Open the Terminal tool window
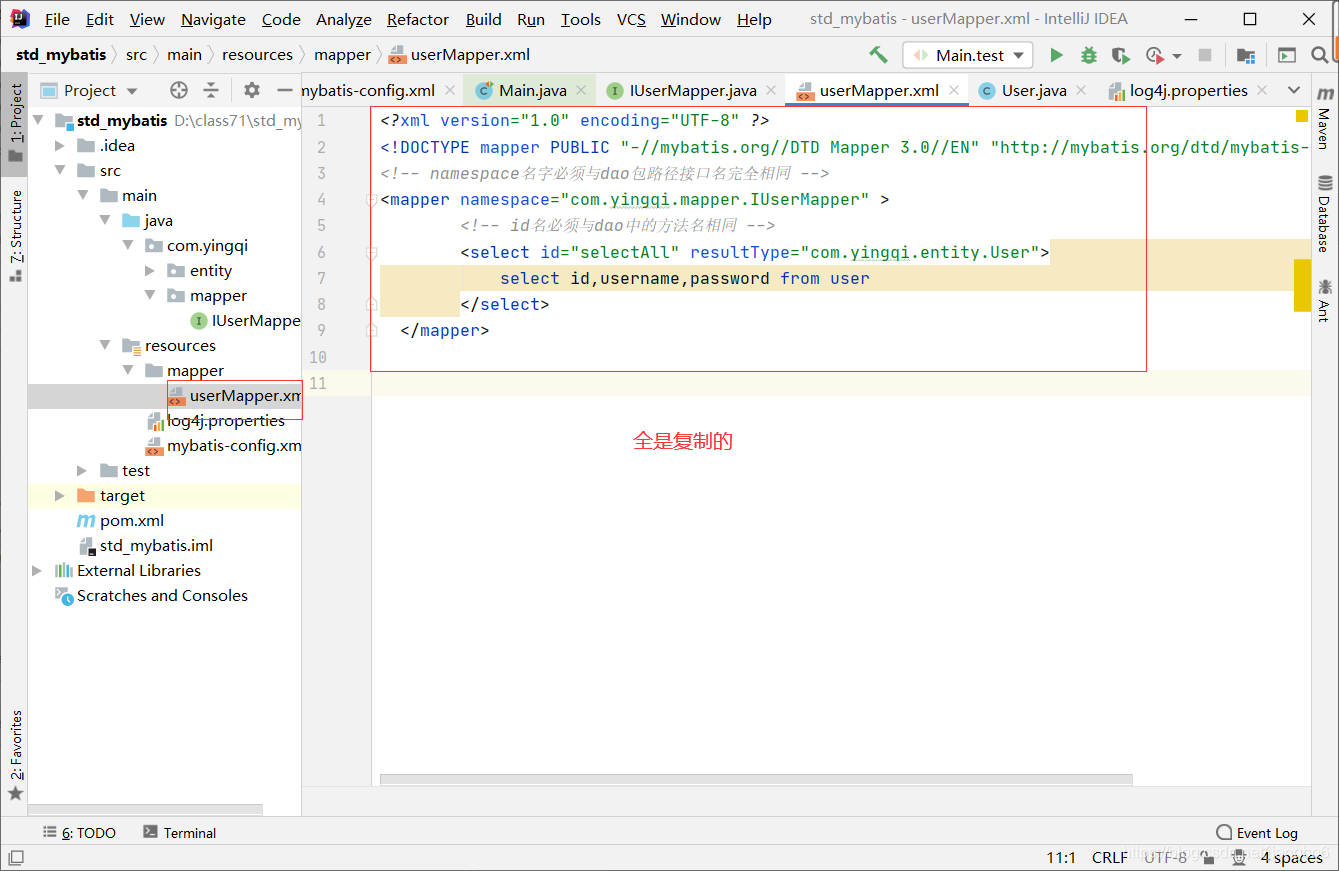 (180, 833)
